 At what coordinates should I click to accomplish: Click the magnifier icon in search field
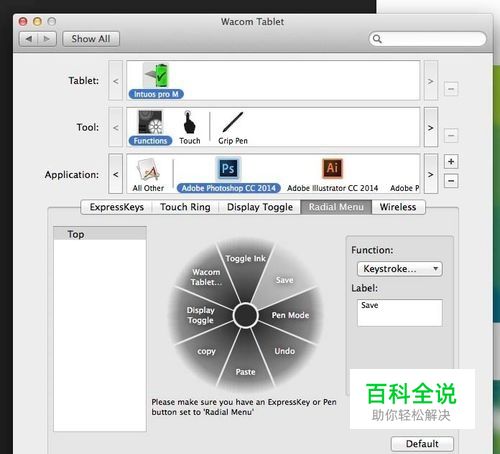[377, 39]
